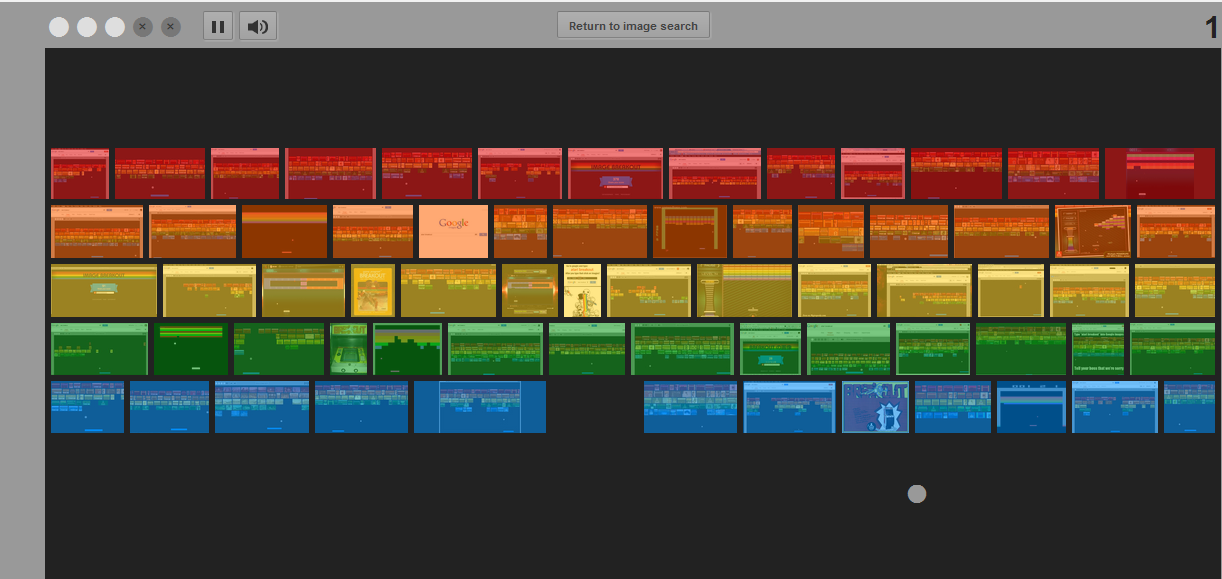Hit the large red brick ending the top row

1160,172
